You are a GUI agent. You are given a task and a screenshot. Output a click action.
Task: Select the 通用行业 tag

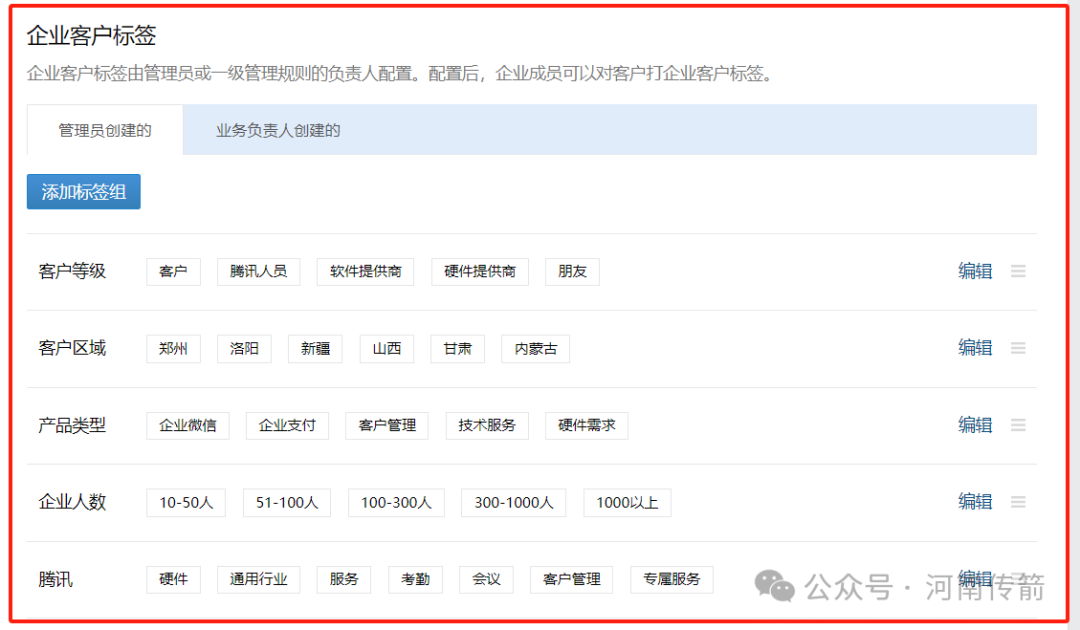(258, 580)
